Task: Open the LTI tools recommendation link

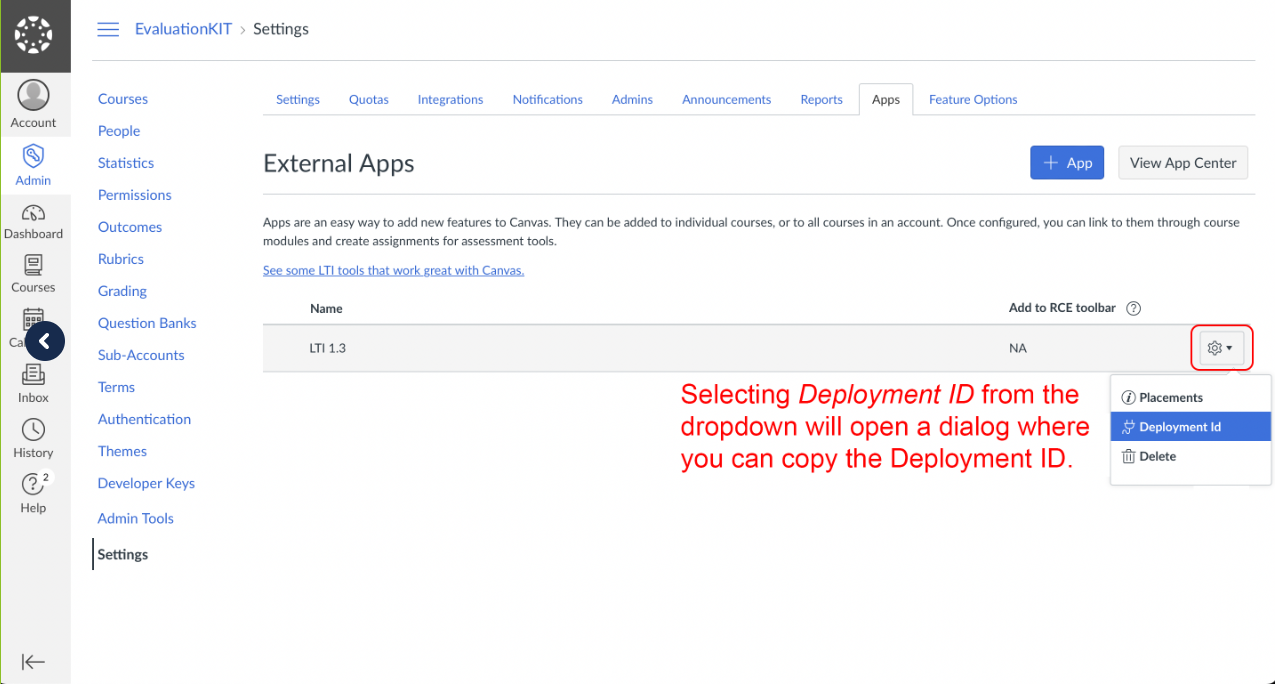Action: point(393,270)
